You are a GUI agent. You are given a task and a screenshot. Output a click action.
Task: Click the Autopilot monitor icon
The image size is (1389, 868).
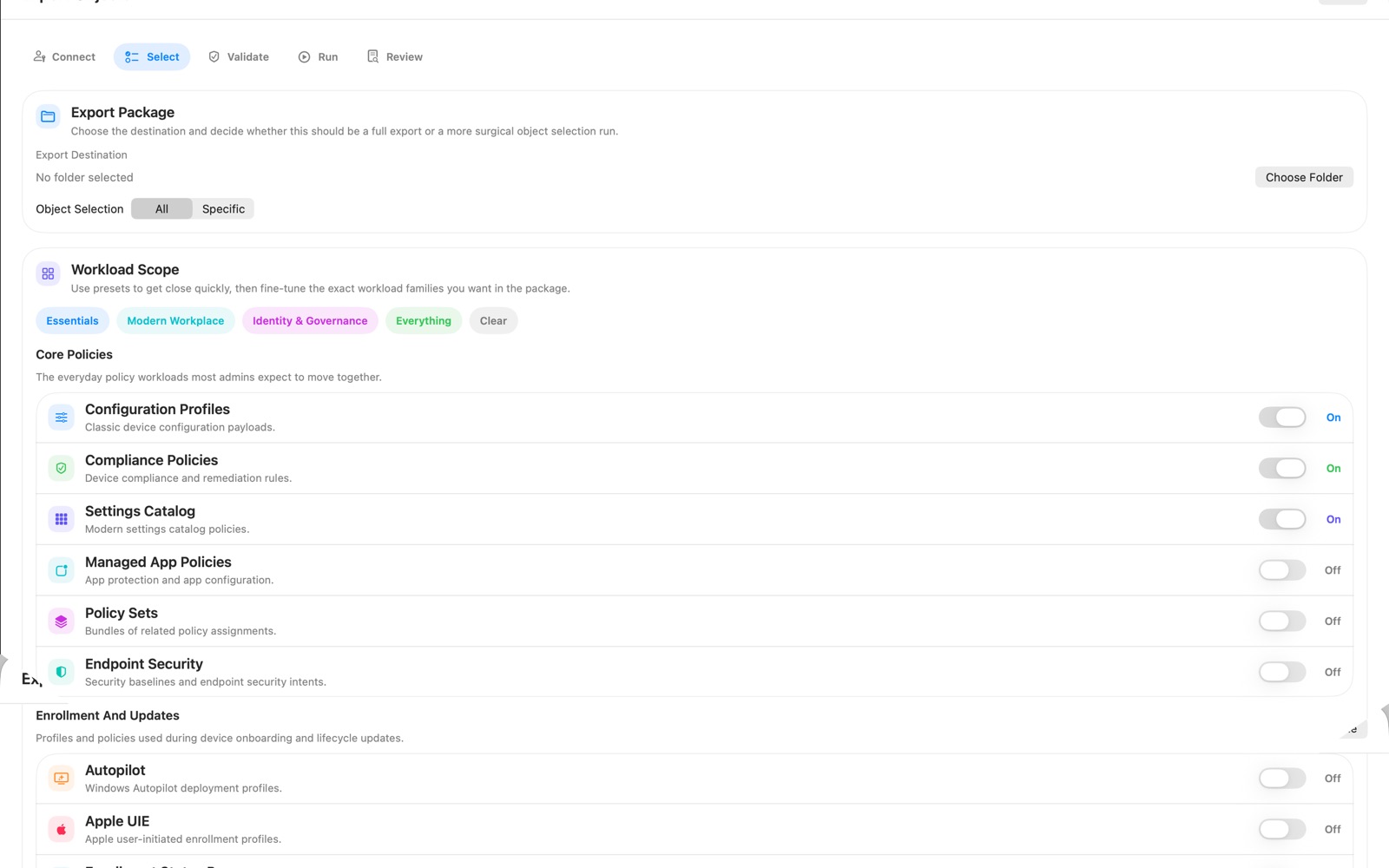(x=61, y=778)
